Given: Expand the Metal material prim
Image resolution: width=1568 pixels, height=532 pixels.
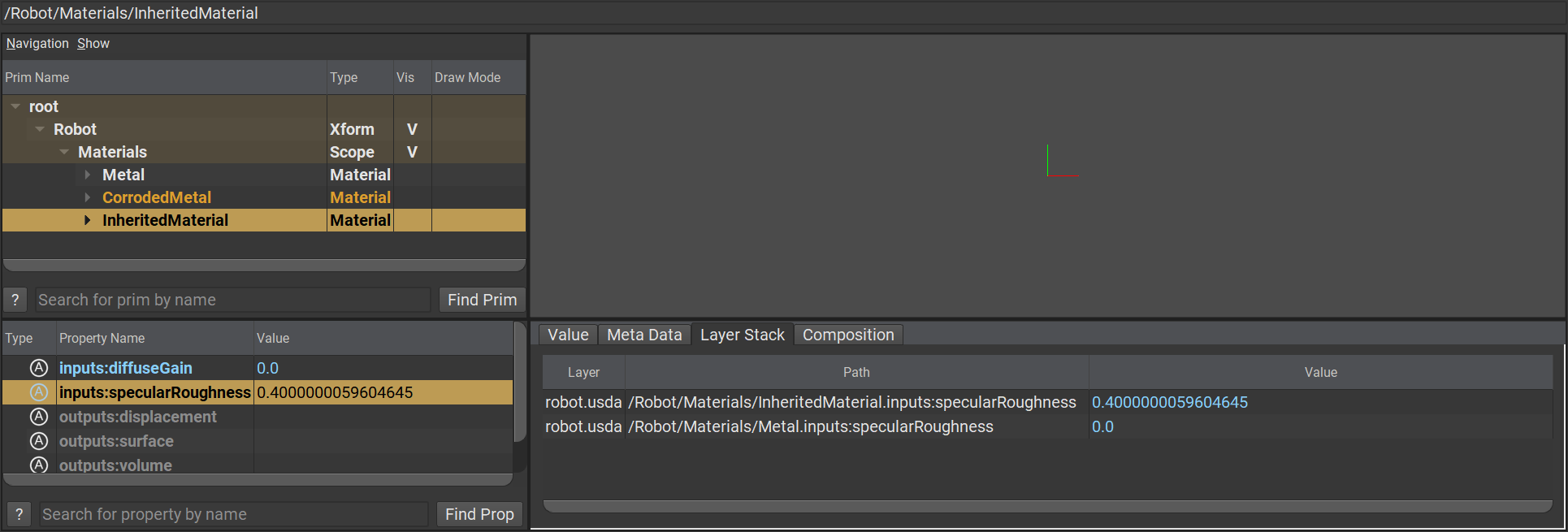Looking at the screenshot, I should pyautogui.click(x=88, y=175).
